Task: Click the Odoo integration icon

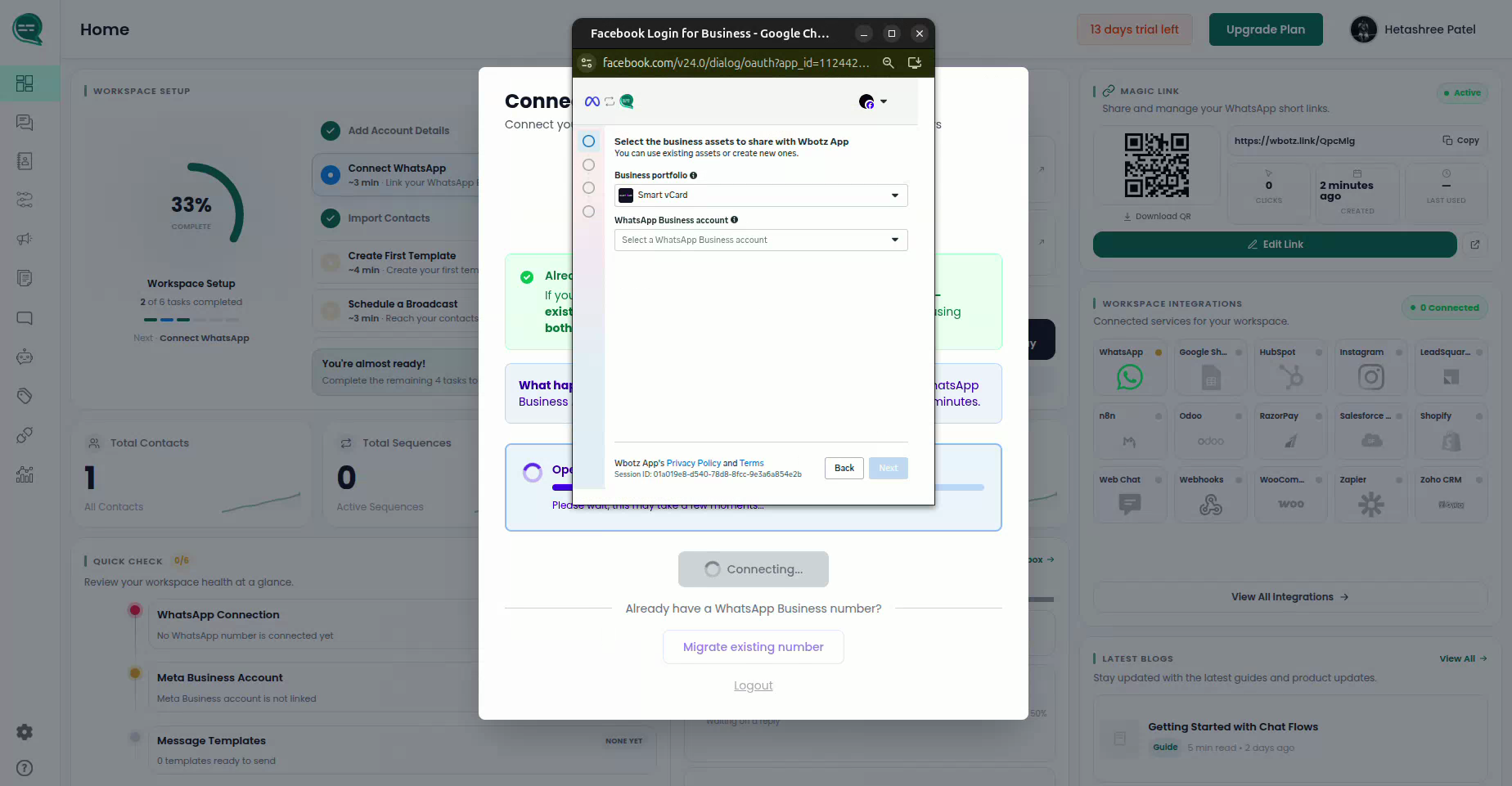Action: pyautogui.click(x=1211, y=441)
